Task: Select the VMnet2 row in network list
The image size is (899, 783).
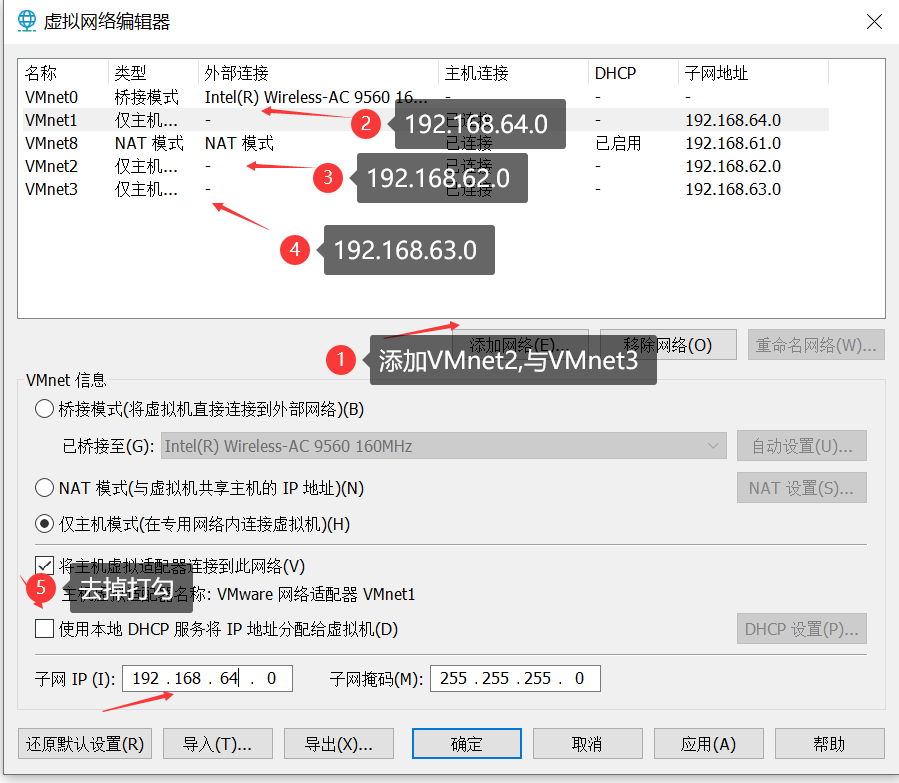Action: pyautogui.click(x=426, y=166)
